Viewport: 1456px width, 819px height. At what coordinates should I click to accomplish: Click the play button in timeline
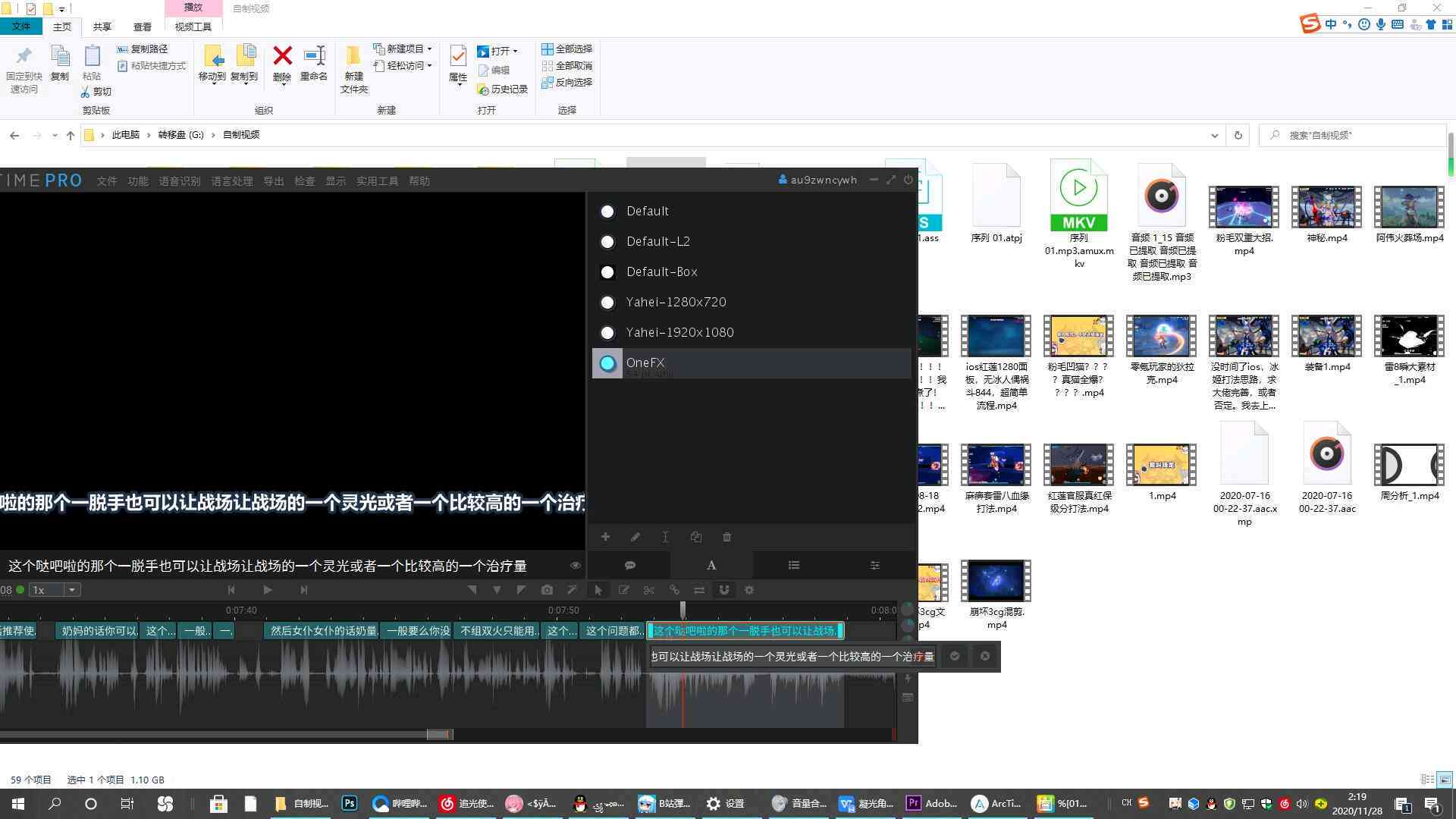(267, 590)
